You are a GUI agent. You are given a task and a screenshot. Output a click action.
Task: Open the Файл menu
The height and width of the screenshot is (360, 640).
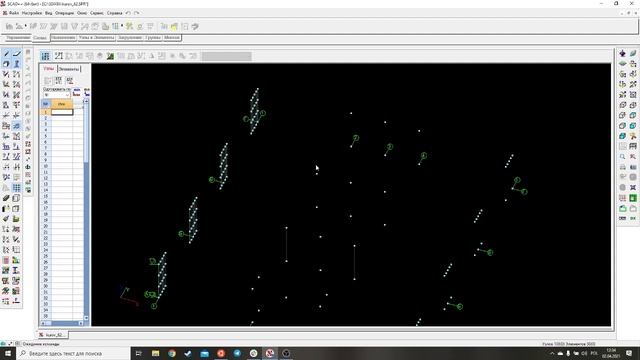pyautogui.click(x=13, y=13)
